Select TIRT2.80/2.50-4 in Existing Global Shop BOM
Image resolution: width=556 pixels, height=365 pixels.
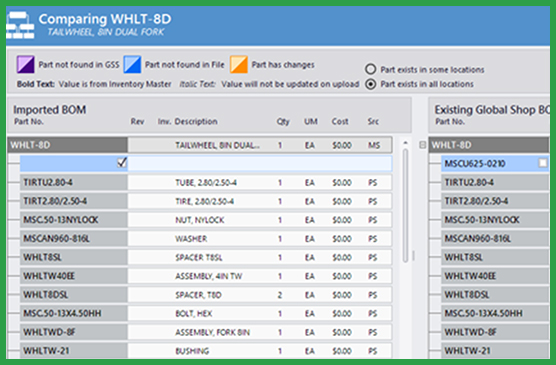[495, 201]
